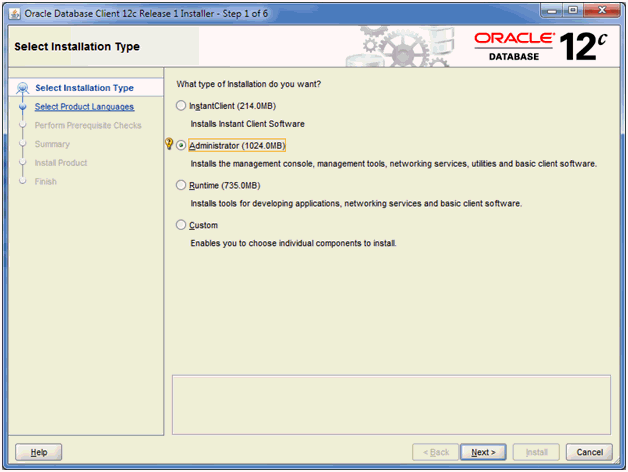
Task: Click the Finish step in sidebar
Action: pos(45,182)
